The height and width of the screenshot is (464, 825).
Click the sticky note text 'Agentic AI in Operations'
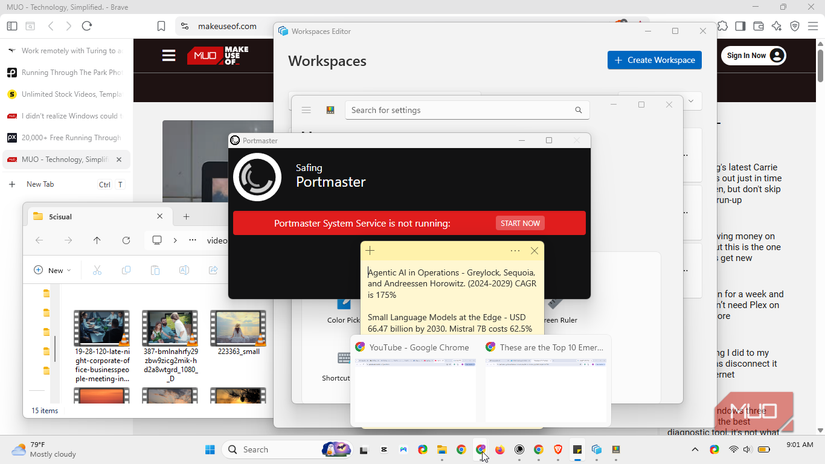pos(414,273)
